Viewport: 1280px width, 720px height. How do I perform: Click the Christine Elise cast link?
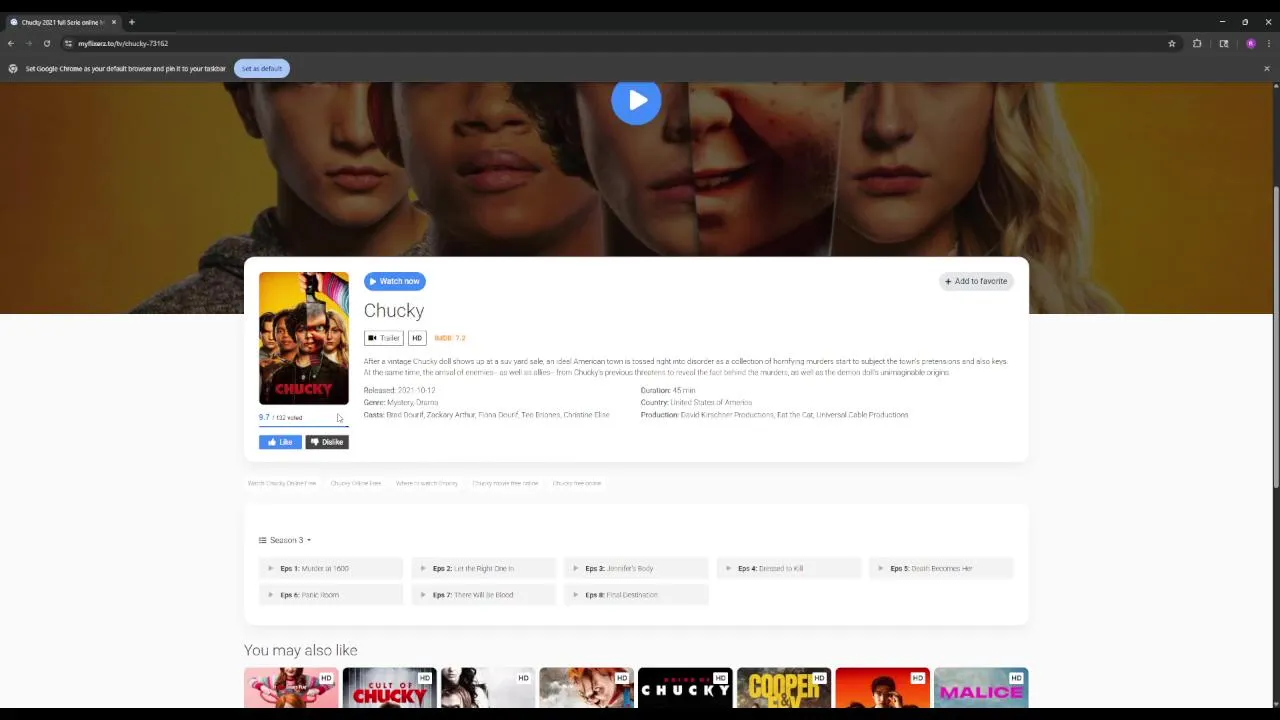[x=586, y=415]
